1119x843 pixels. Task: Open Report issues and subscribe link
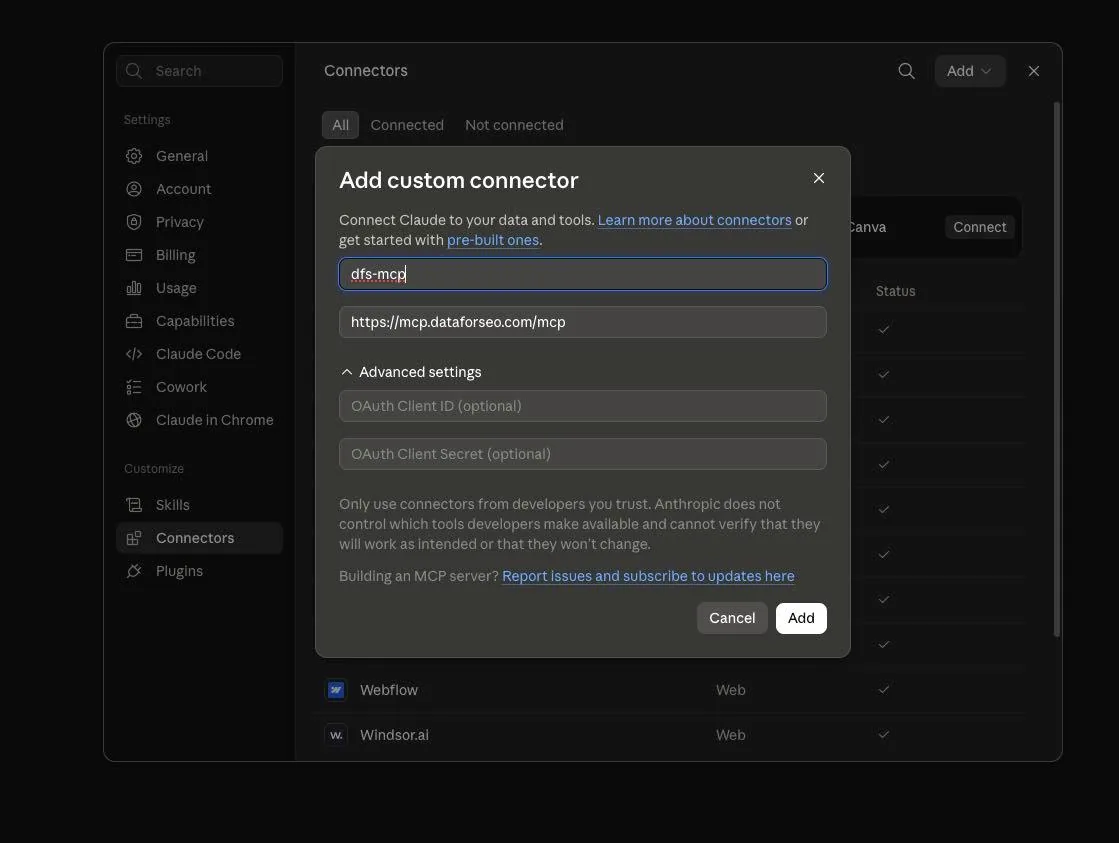point(648,576)
